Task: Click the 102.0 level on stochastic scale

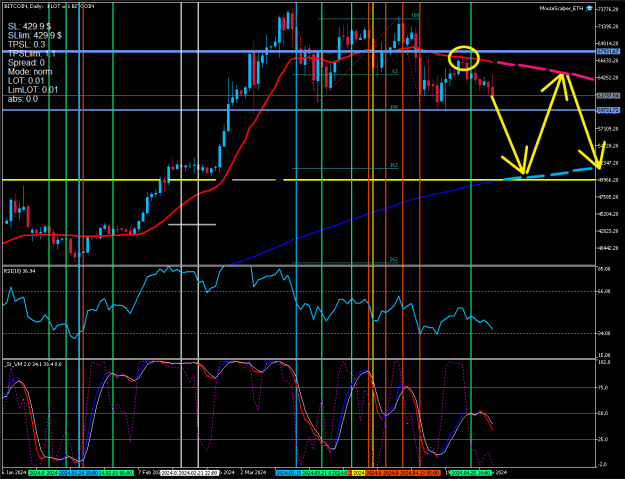Action: (x=605, y=362)
